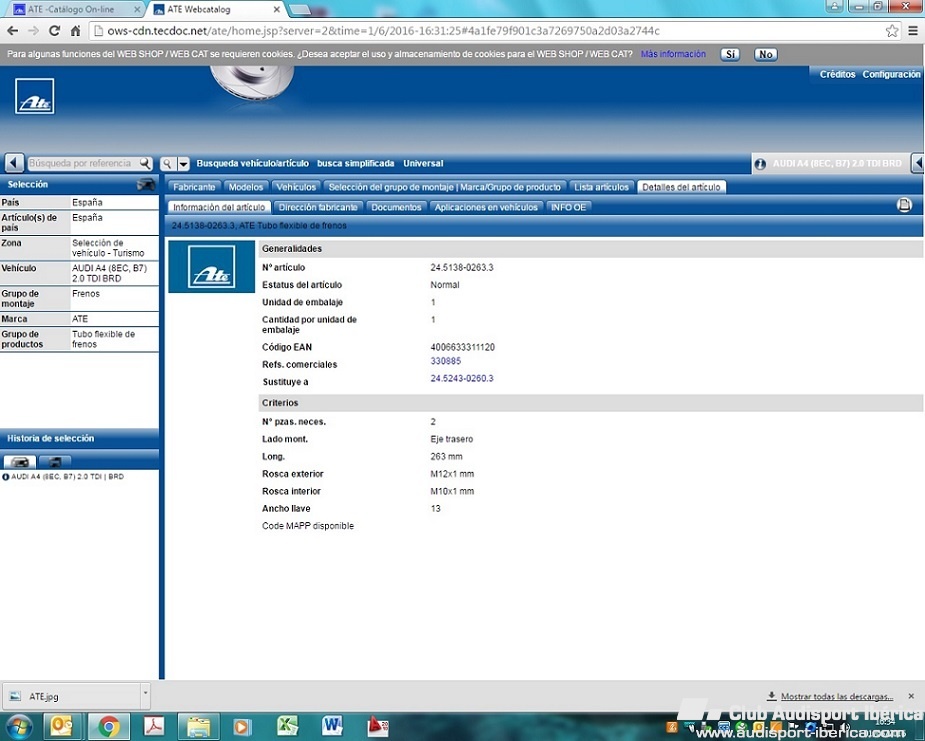Viewport: 925px width, 741px height.
Task: Open the Aplicaciones en vehículos subtab
Action: click(x=486, y=207)
